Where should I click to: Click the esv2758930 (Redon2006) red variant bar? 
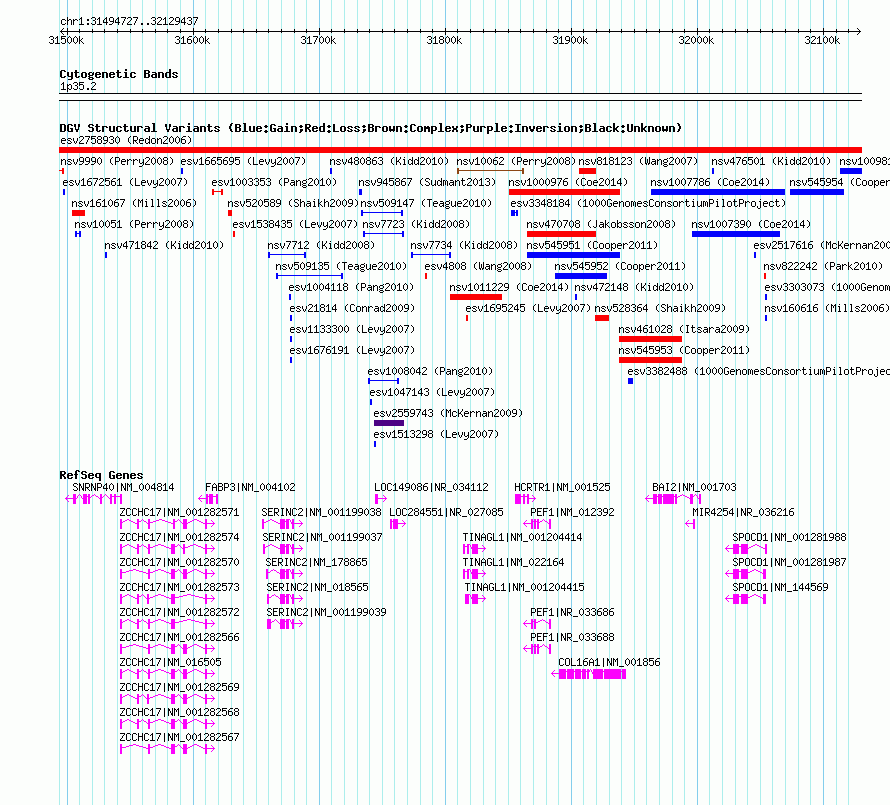click(x=460, y=150)
